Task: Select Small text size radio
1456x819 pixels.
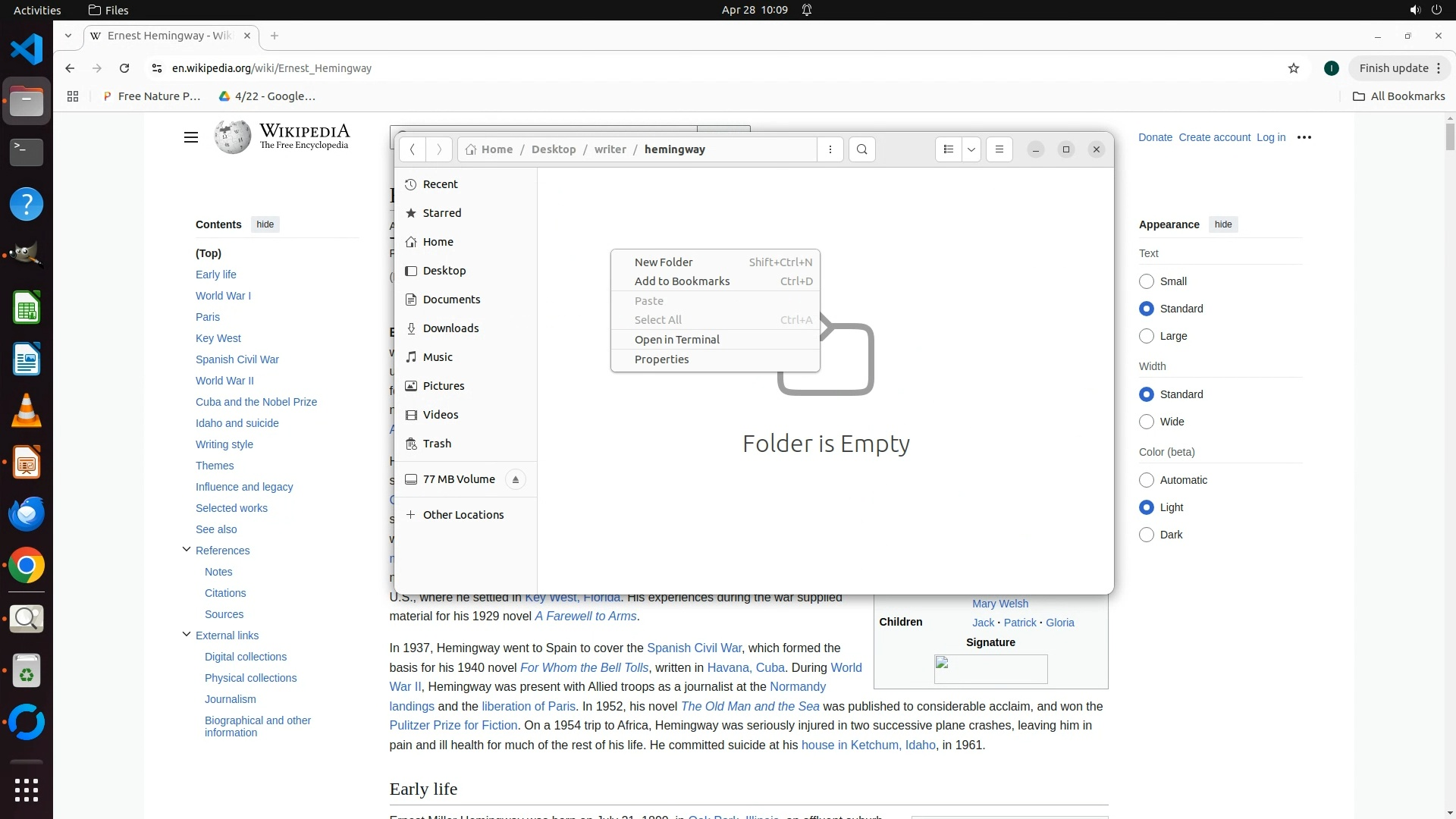Action: pos(1147,281)
